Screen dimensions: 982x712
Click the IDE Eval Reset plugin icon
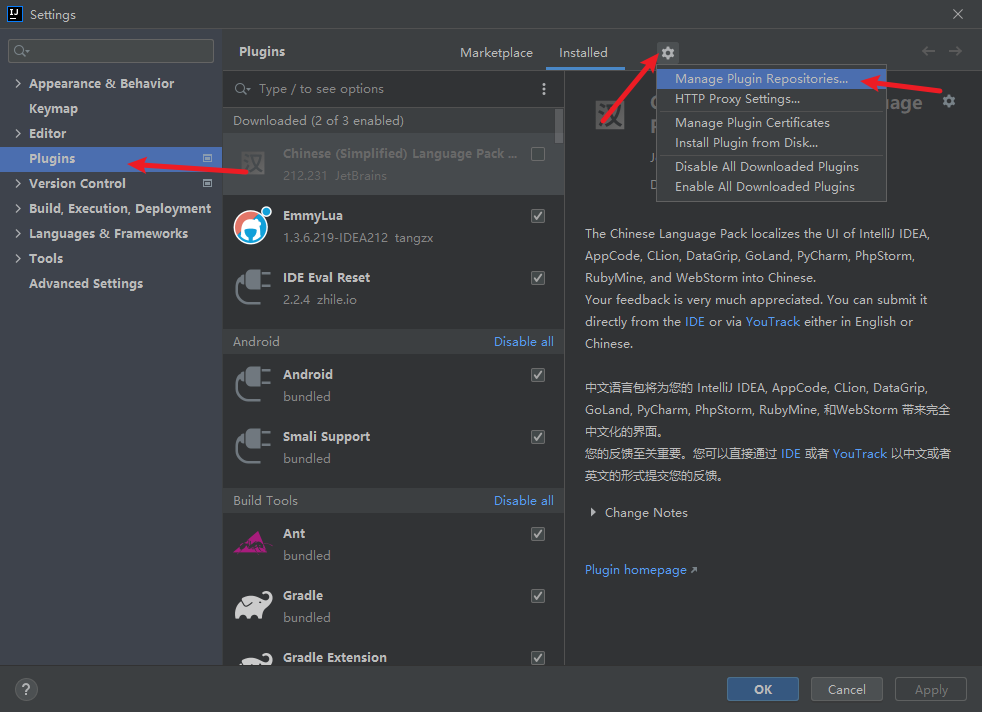point(252,287)
